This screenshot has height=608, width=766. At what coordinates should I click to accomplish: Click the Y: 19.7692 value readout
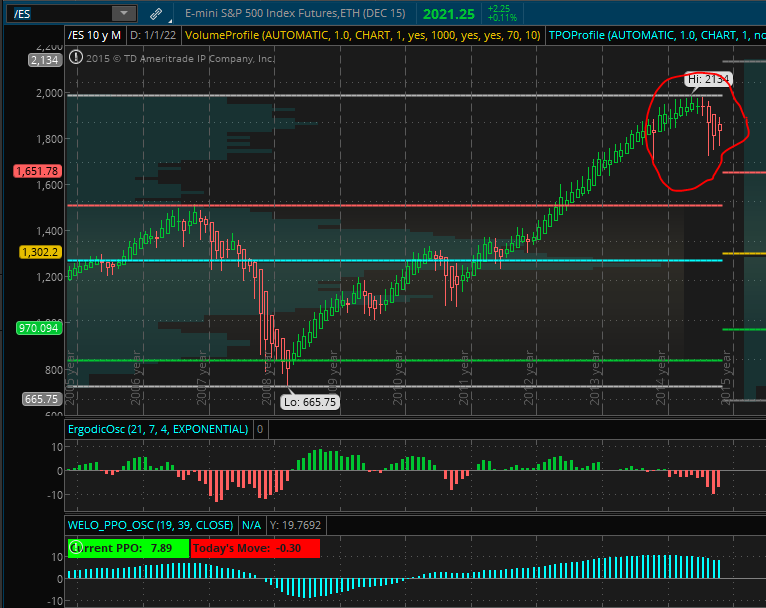[296, 525]
